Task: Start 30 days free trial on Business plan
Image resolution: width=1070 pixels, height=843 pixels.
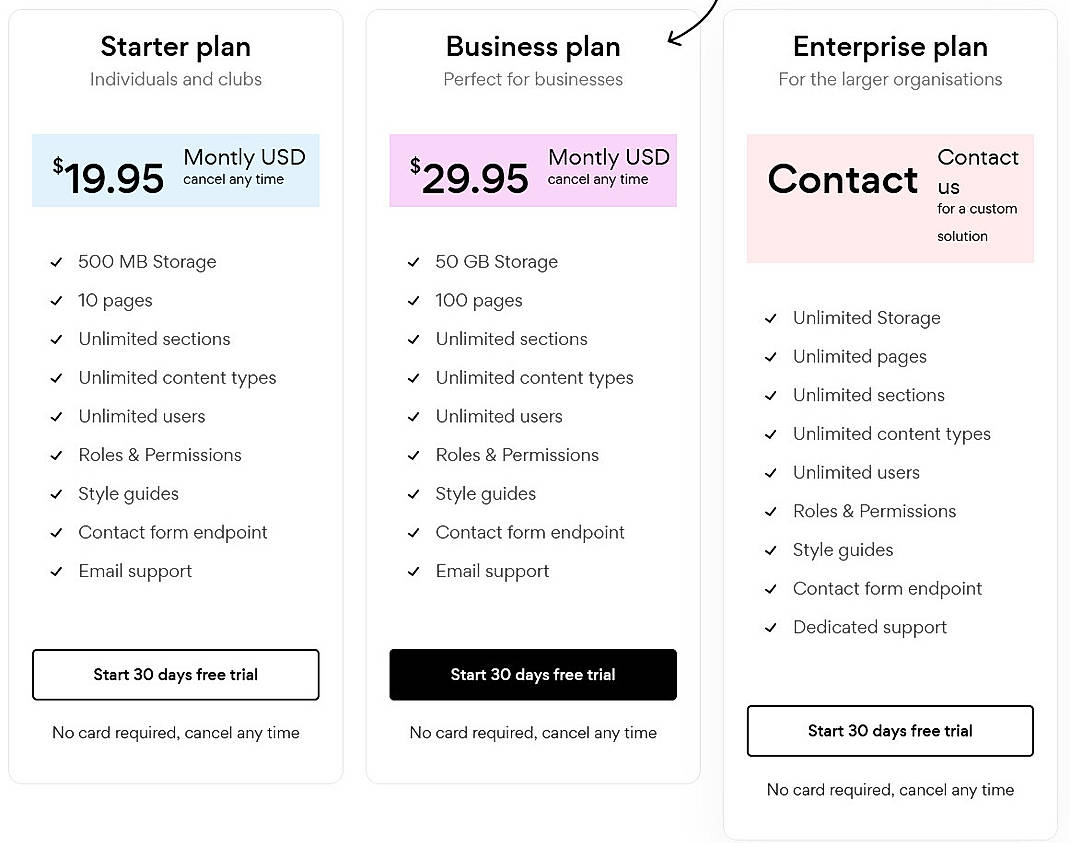Action: (x=533, y=675)
